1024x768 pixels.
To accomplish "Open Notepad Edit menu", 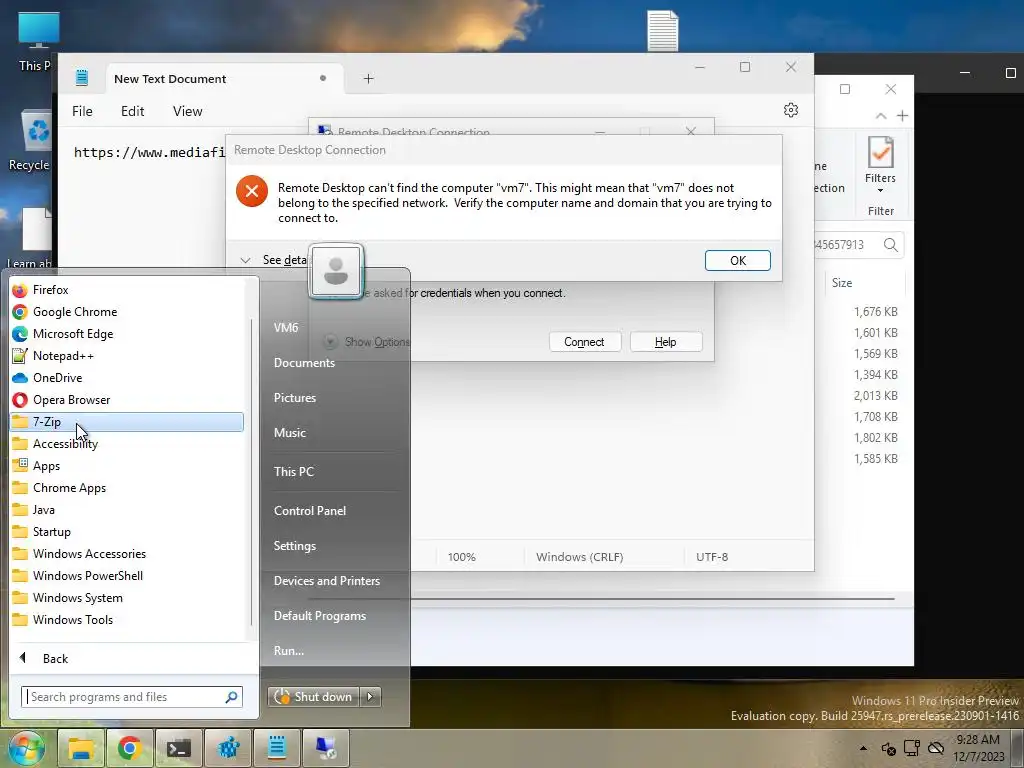I will 133,111.
